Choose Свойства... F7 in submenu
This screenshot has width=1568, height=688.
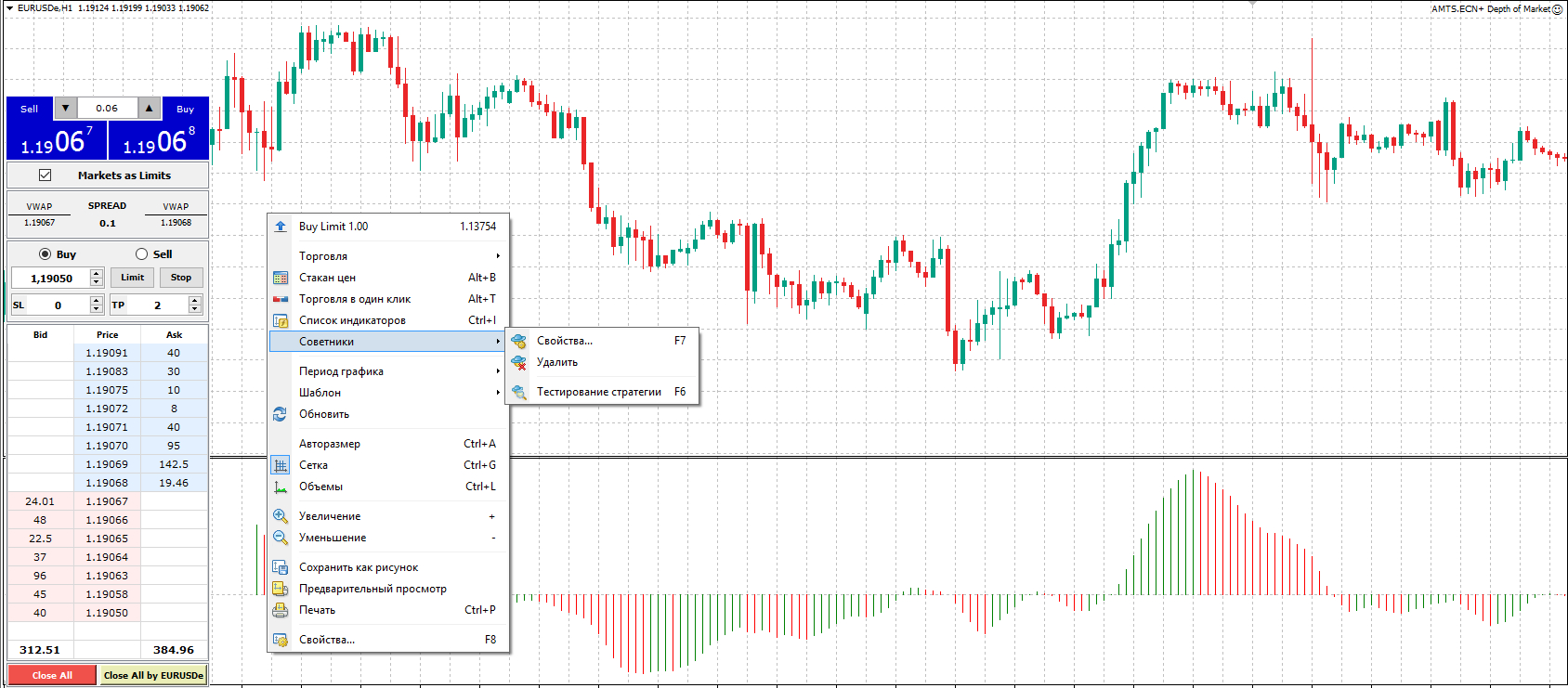tap(602, 341)
